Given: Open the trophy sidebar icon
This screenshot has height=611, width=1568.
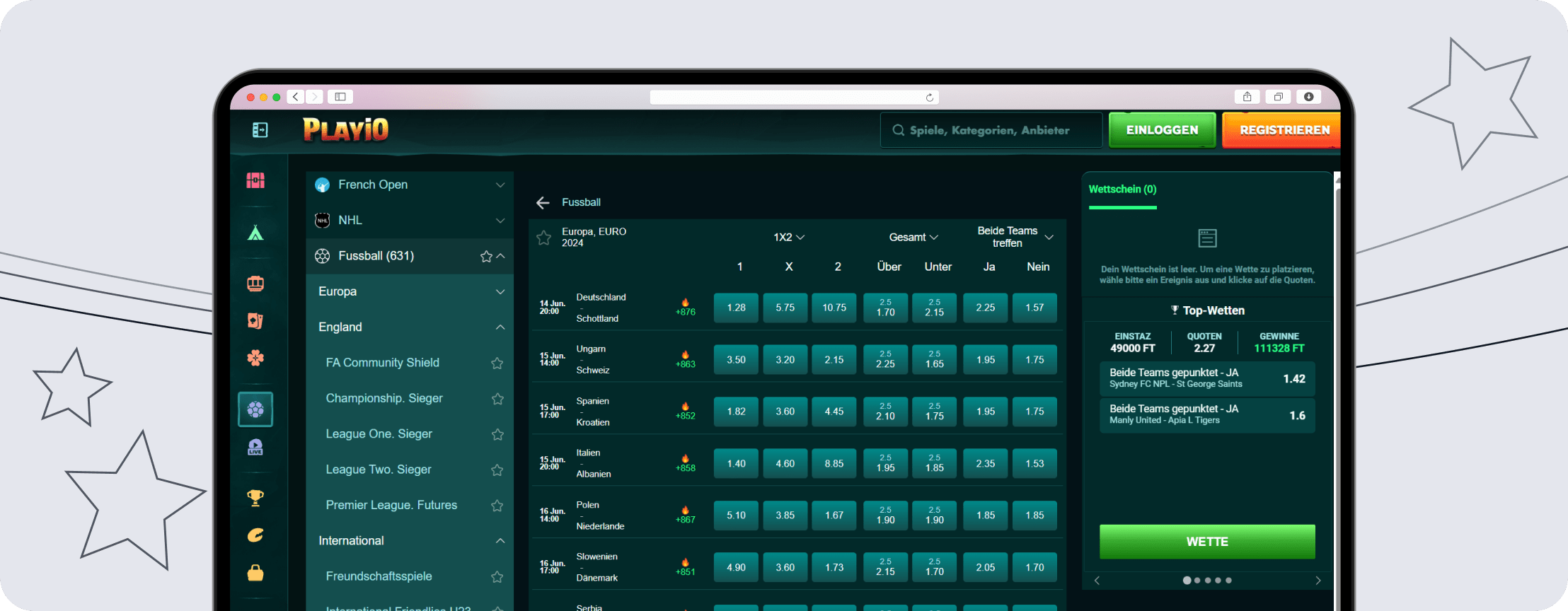Looking at the screenshot, I should pos(255,498).
